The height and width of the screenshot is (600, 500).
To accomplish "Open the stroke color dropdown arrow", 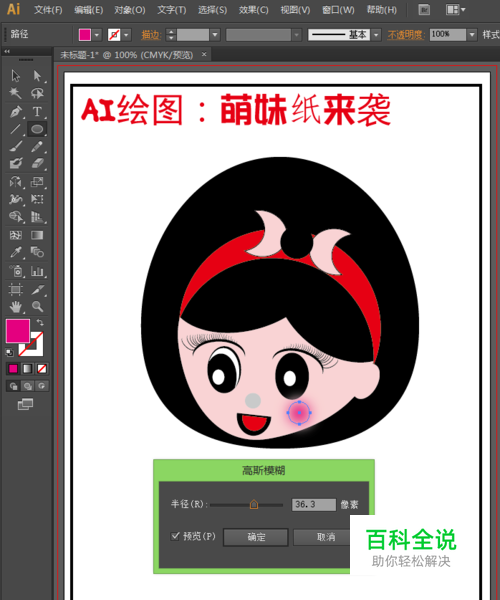I will (x=126, y=35).
